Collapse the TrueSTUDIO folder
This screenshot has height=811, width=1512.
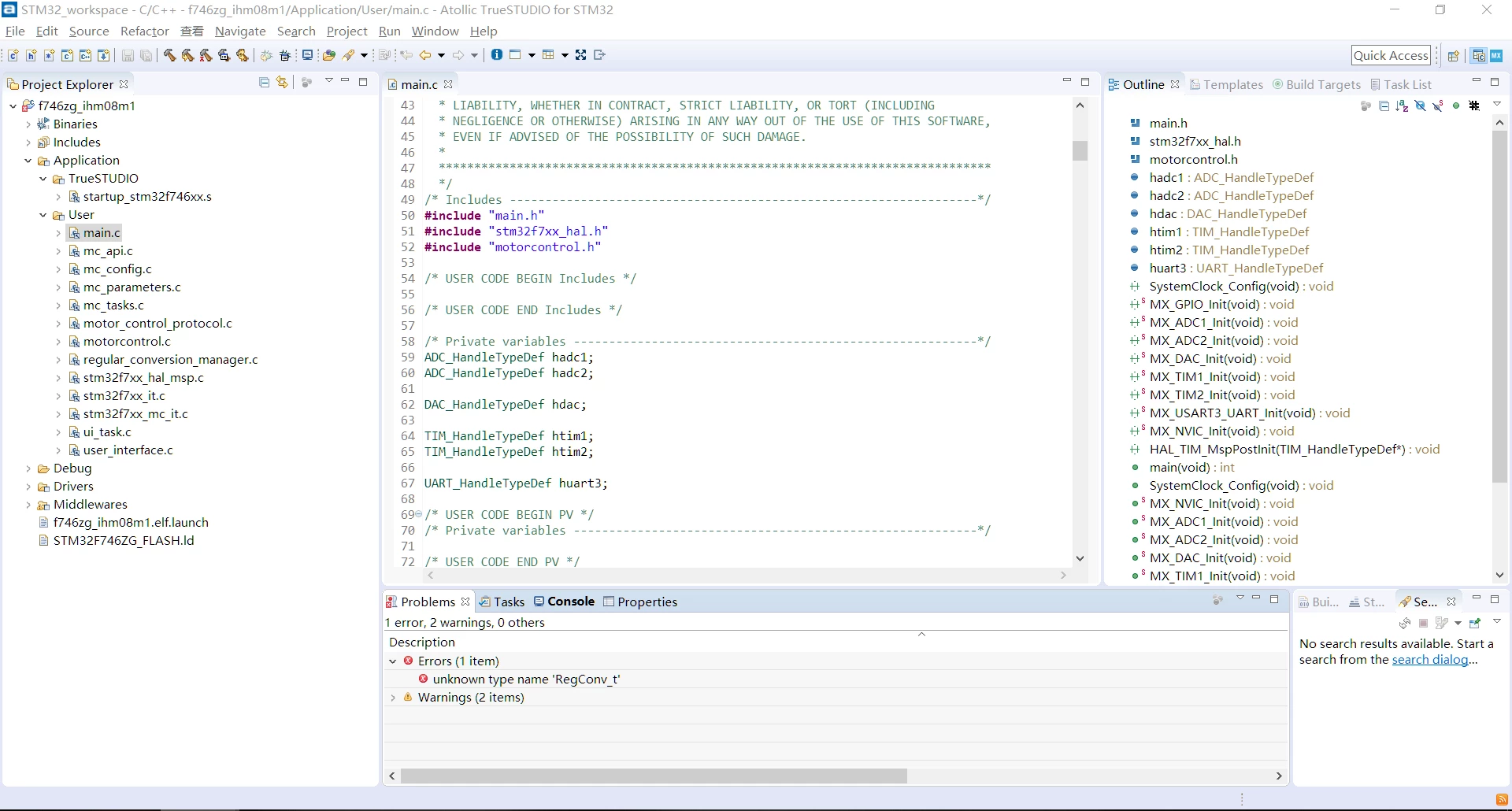click(43, 178)
